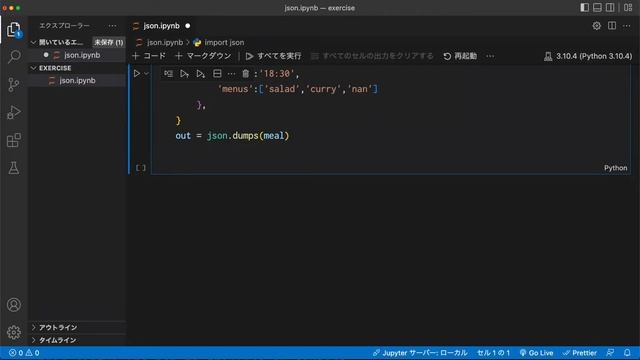Viewport: 640px width, 360px height.
Task: Open run cell options dropdown arrow
Action: 146,73
